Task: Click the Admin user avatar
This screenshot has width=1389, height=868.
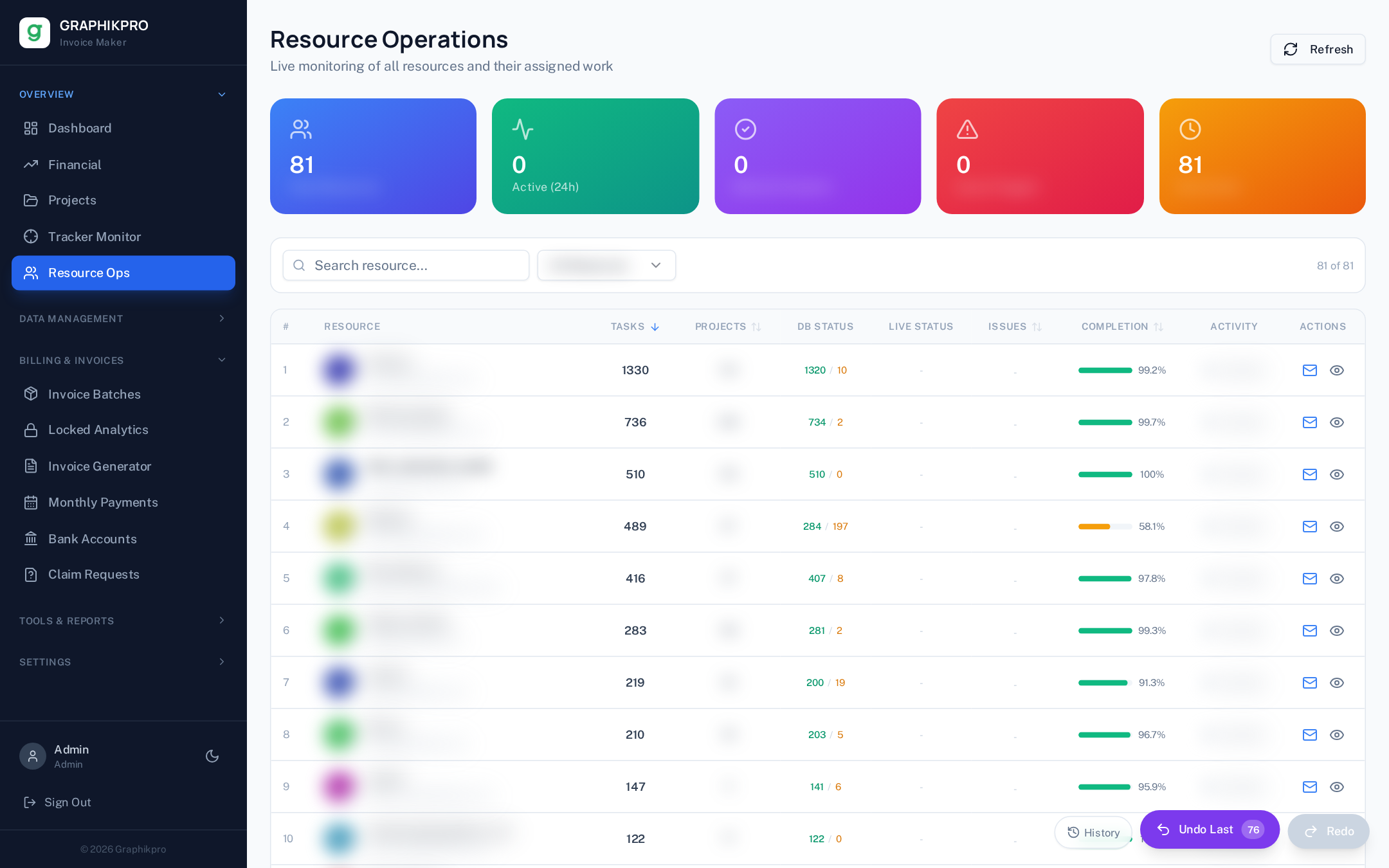Action: coord(33,756)
